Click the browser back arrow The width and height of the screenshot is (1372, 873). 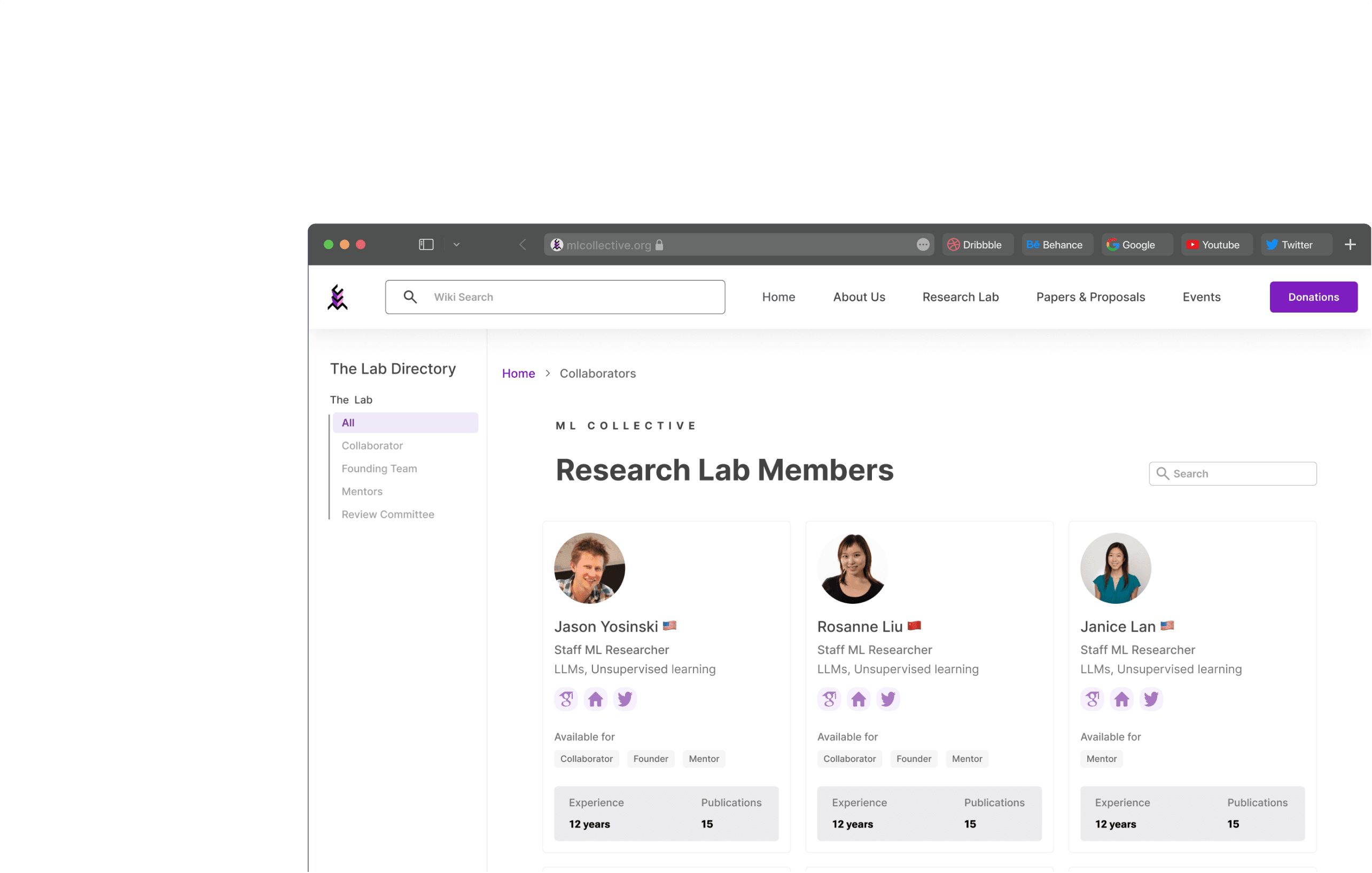pyautogui.click(x=523, y=245)
